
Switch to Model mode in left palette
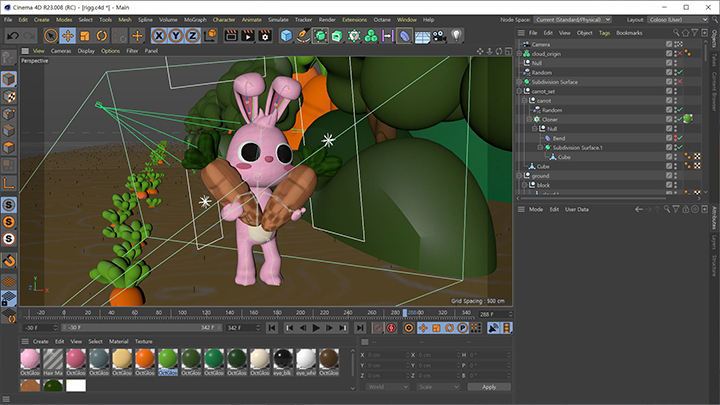tap(9, 79)
